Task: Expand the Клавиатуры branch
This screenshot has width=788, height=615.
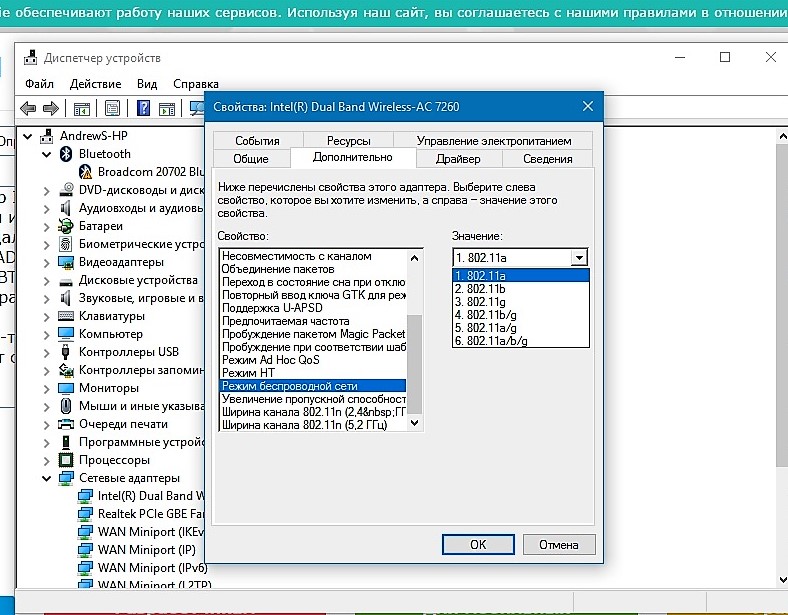Action: pyautogui.click(x=46, y=317)
